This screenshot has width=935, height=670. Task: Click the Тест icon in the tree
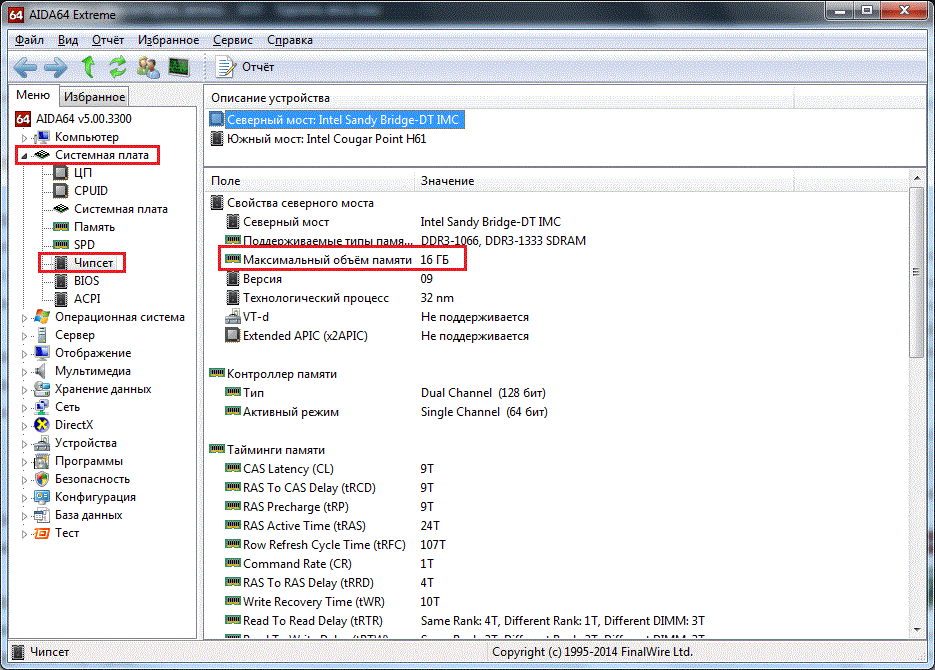point(42,533)
